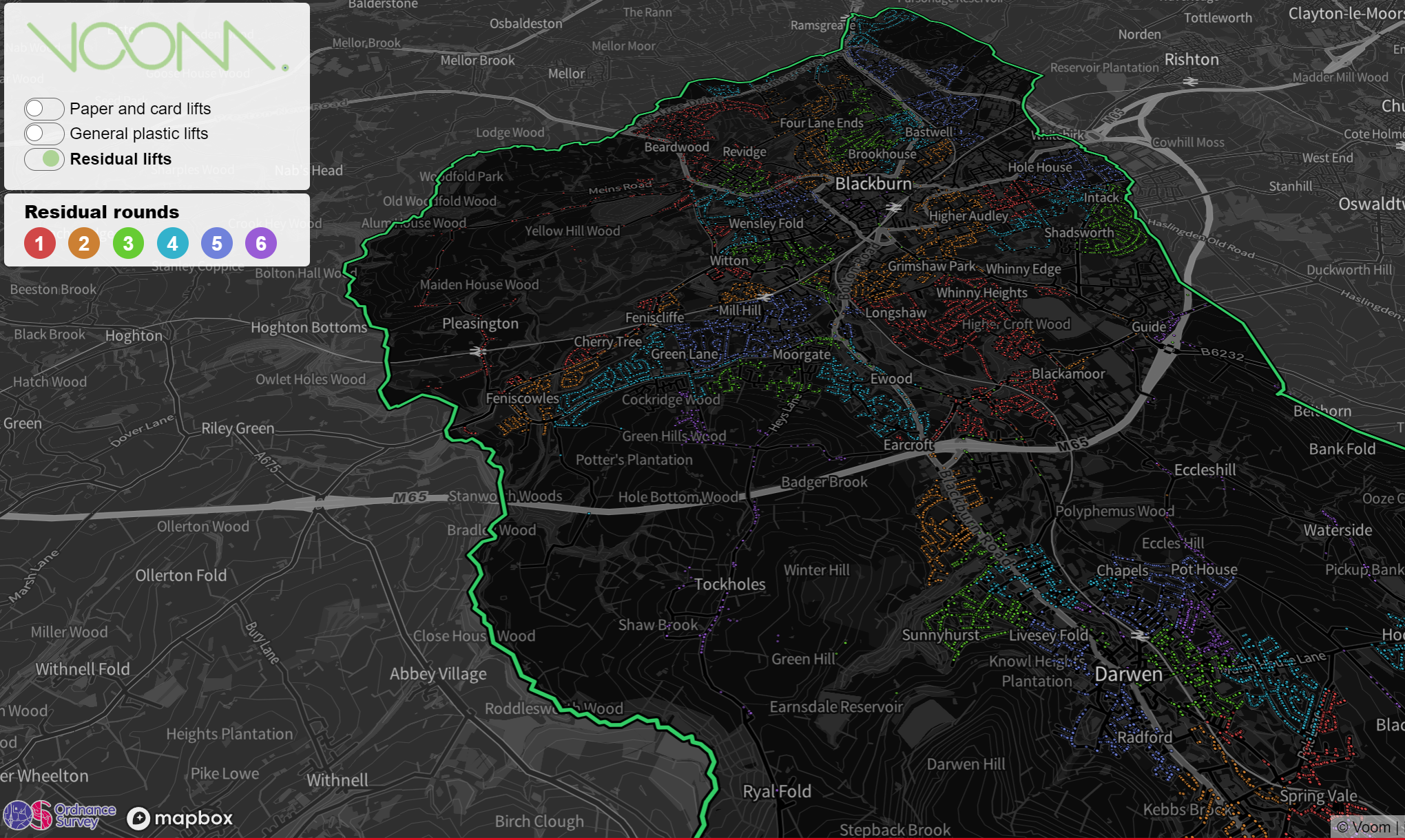Open the Mapbox logo link

(x=180, y=818)
